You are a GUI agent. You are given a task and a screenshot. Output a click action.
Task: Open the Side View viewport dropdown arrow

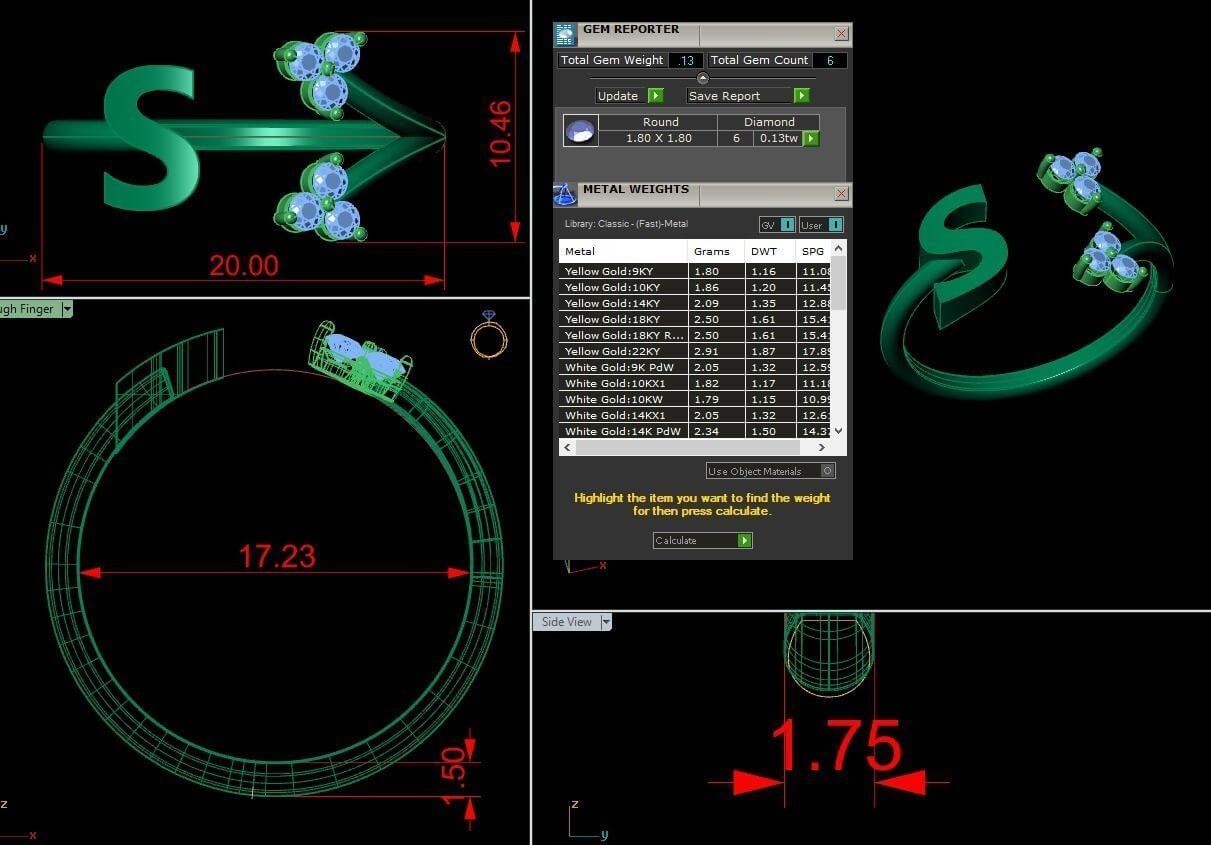(x=605, y=622)
